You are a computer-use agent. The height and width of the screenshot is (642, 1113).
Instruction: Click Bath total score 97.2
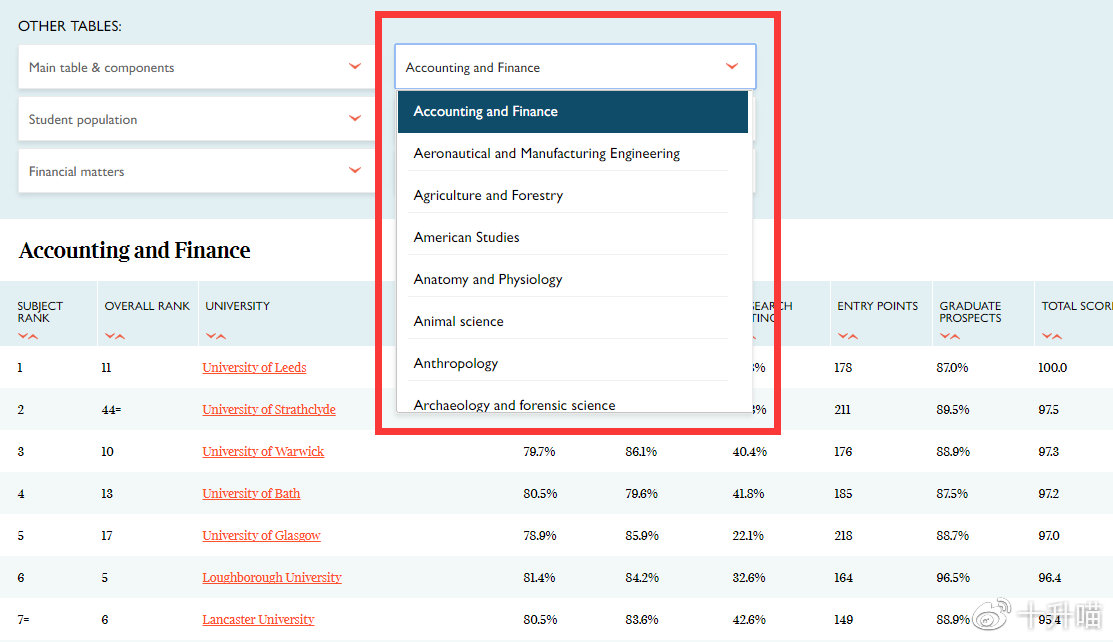pos(1048,493)
